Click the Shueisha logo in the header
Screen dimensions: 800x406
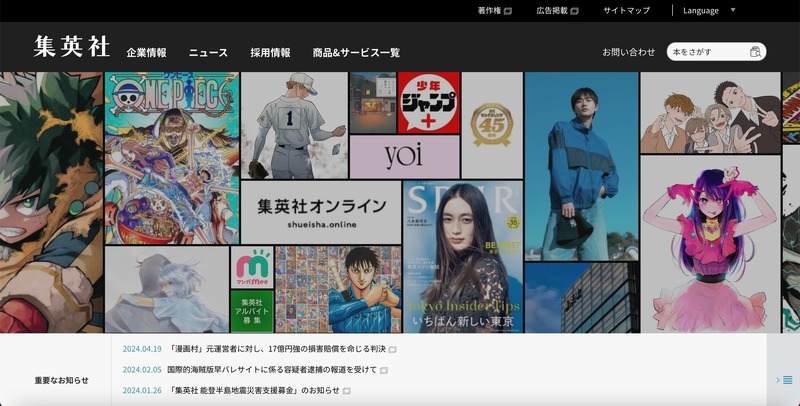[72, 47]
